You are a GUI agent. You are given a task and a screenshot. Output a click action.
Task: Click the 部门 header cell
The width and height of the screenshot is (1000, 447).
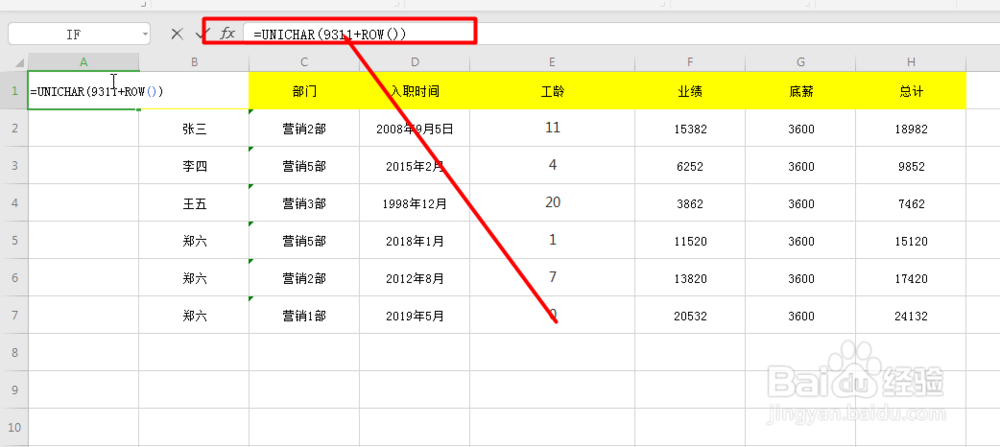304,91
